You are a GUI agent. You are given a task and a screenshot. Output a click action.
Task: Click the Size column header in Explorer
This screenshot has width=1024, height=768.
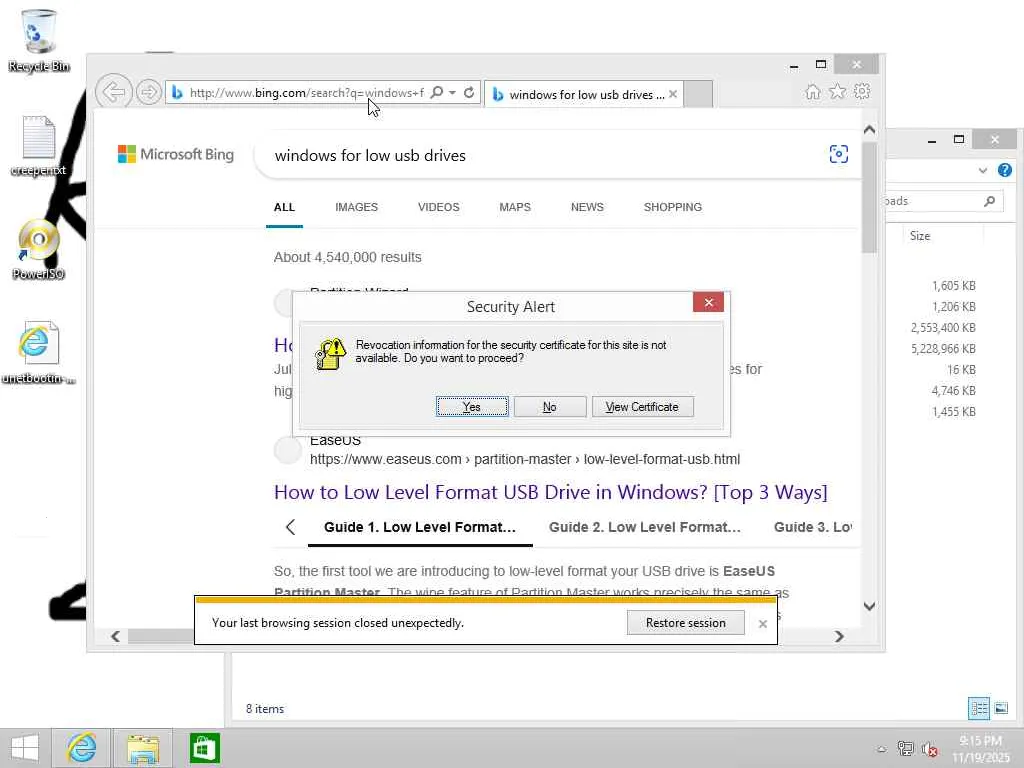pos(920,236)
